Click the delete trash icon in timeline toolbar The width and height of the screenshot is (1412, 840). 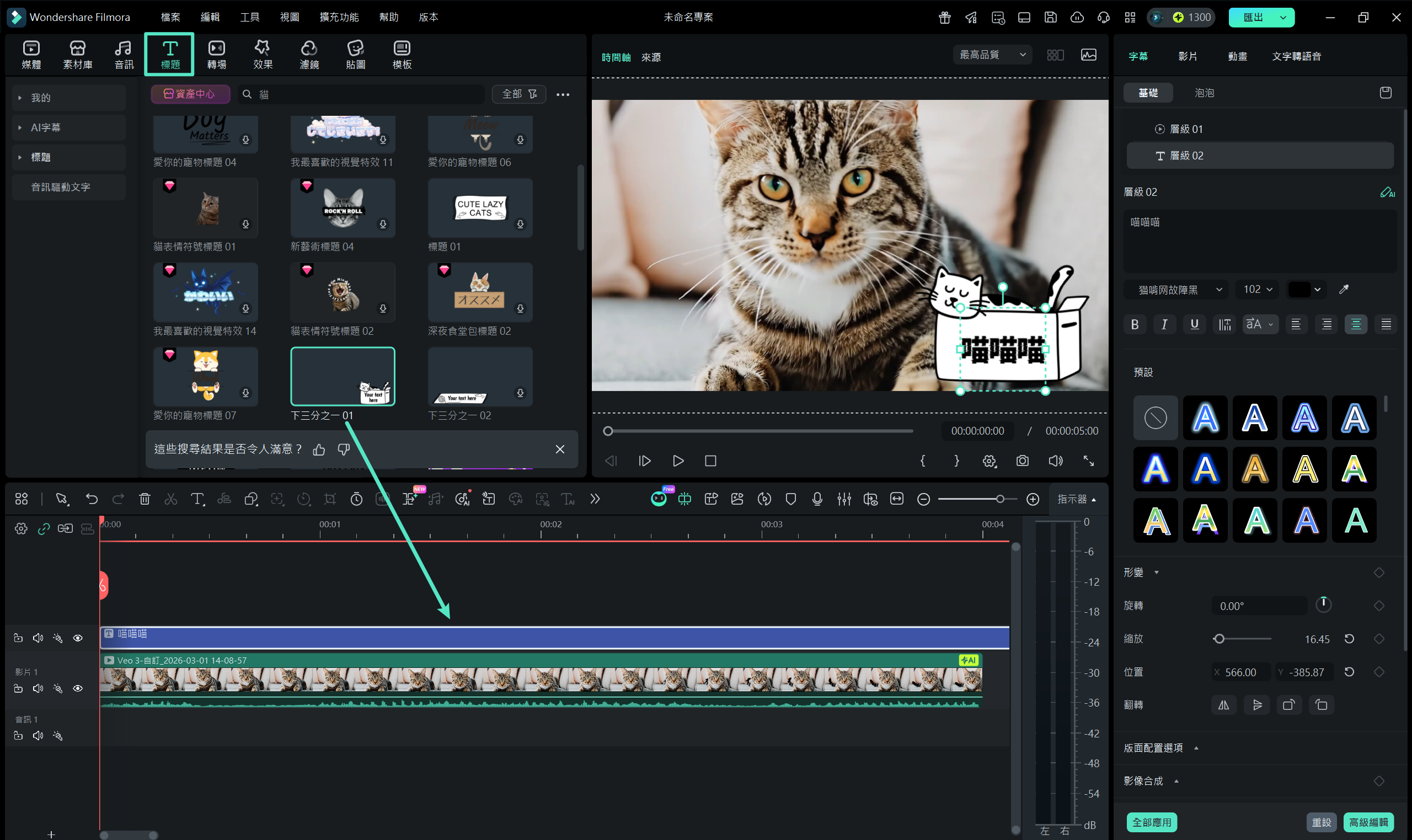point(145,499)
